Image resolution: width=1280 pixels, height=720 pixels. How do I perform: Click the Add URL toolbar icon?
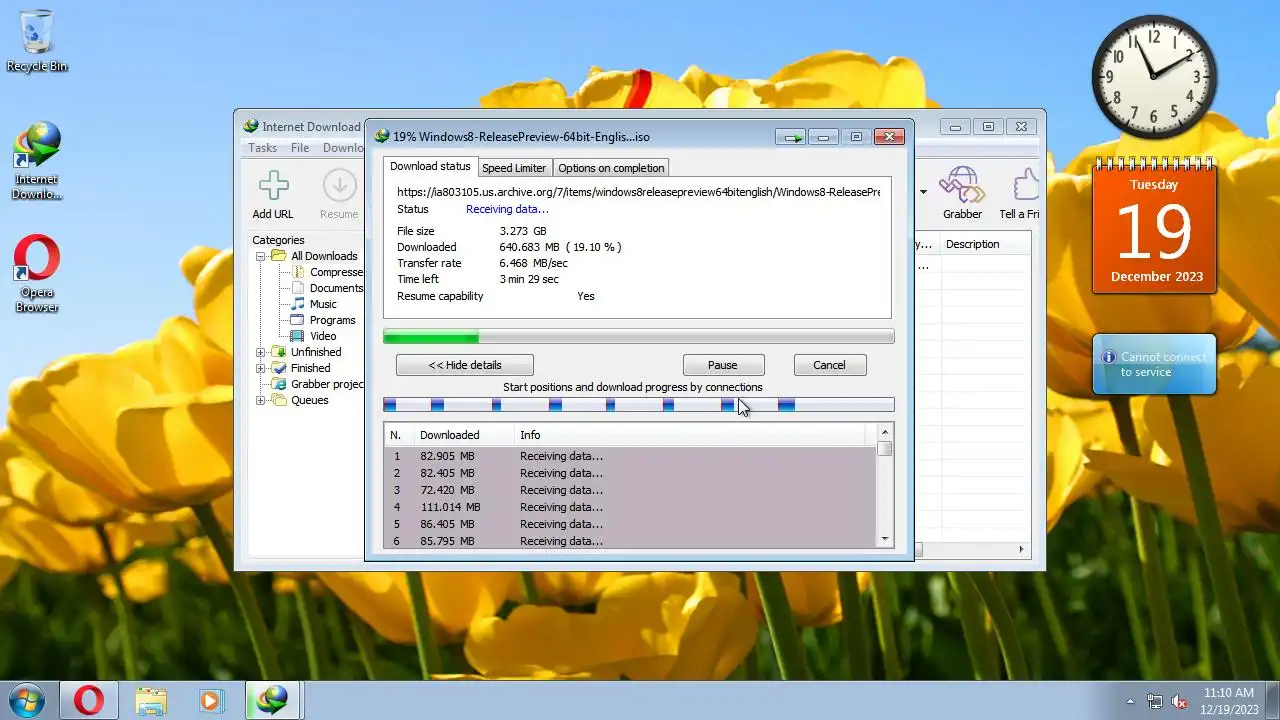tap(273, 186)
